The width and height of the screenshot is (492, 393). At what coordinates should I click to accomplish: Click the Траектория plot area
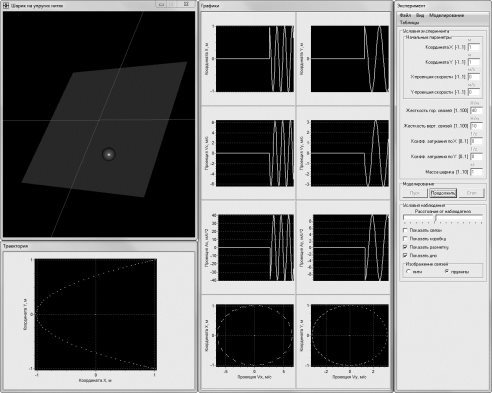[96, 314]
